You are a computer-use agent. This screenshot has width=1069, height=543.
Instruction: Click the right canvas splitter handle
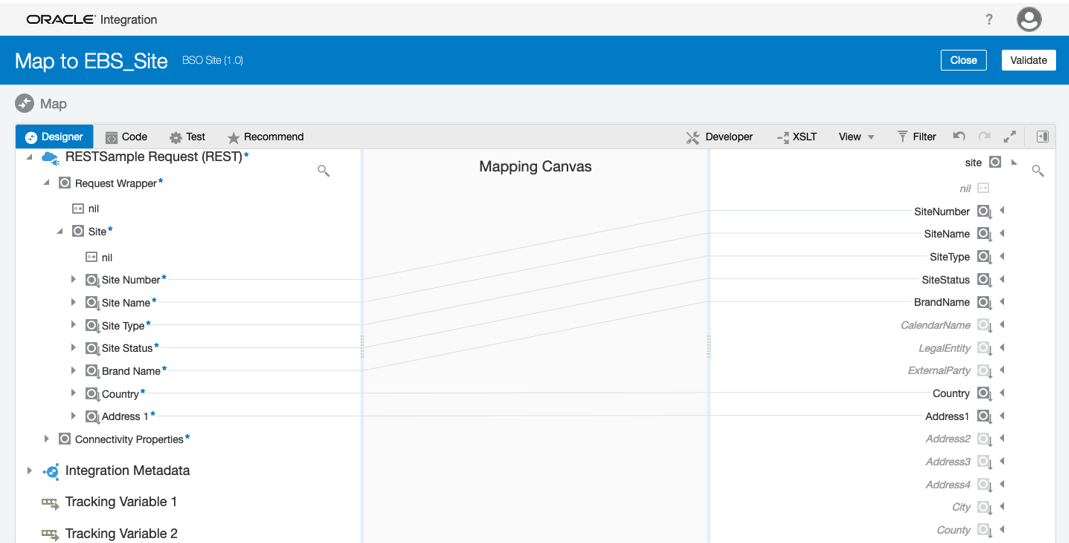[x=709, y=347]
